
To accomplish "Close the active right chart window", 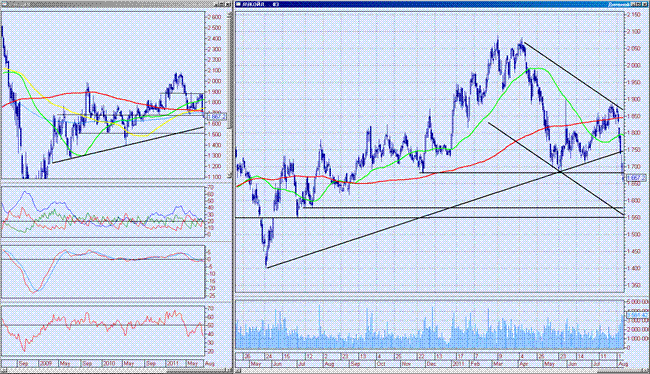I will [645, 4].
